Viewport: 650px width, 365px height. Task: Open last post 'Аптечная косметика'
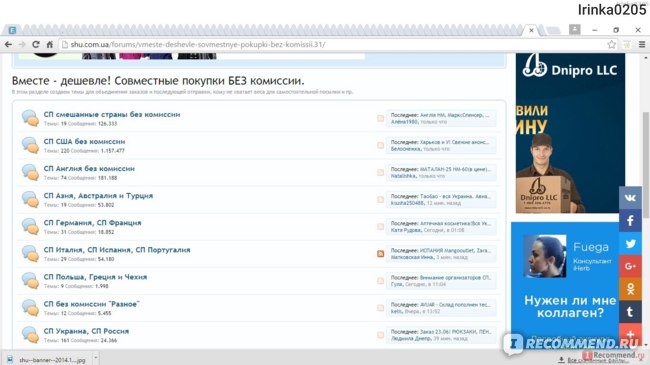pos(456,224)
